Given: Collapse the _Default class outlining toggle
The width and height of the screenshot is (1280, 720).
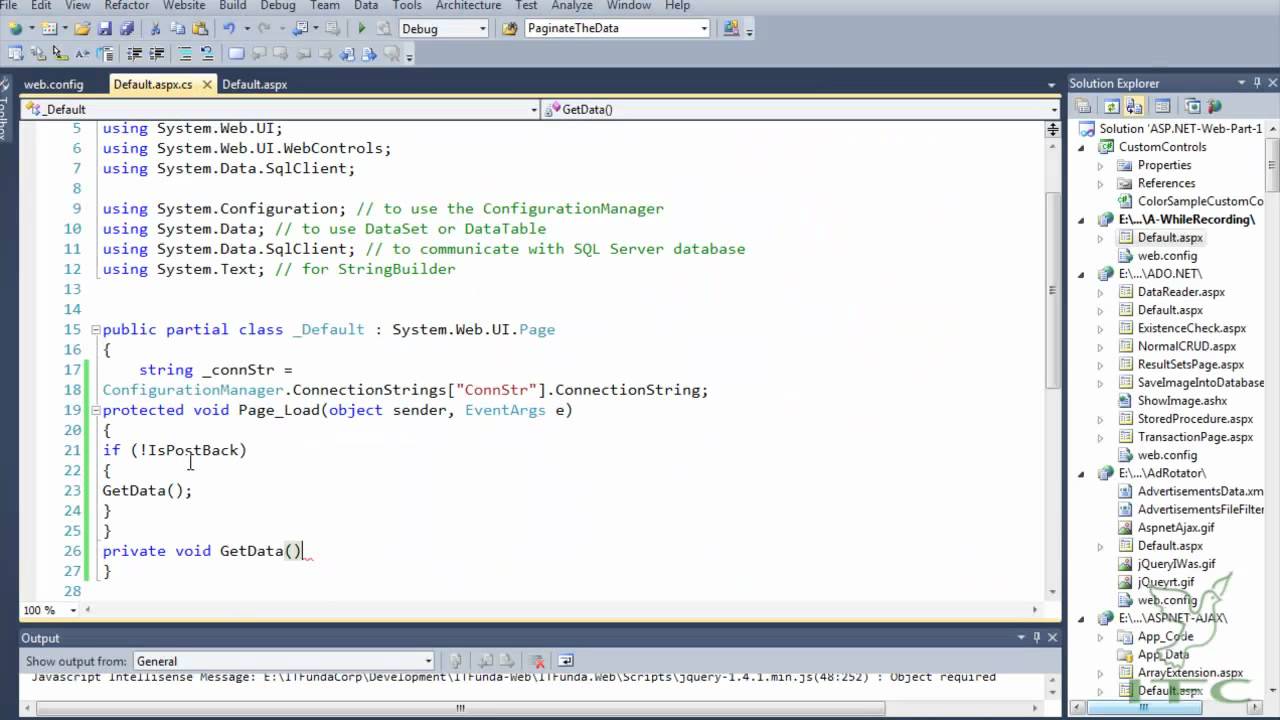Looking at the screenshot, I should click(95, 329).
